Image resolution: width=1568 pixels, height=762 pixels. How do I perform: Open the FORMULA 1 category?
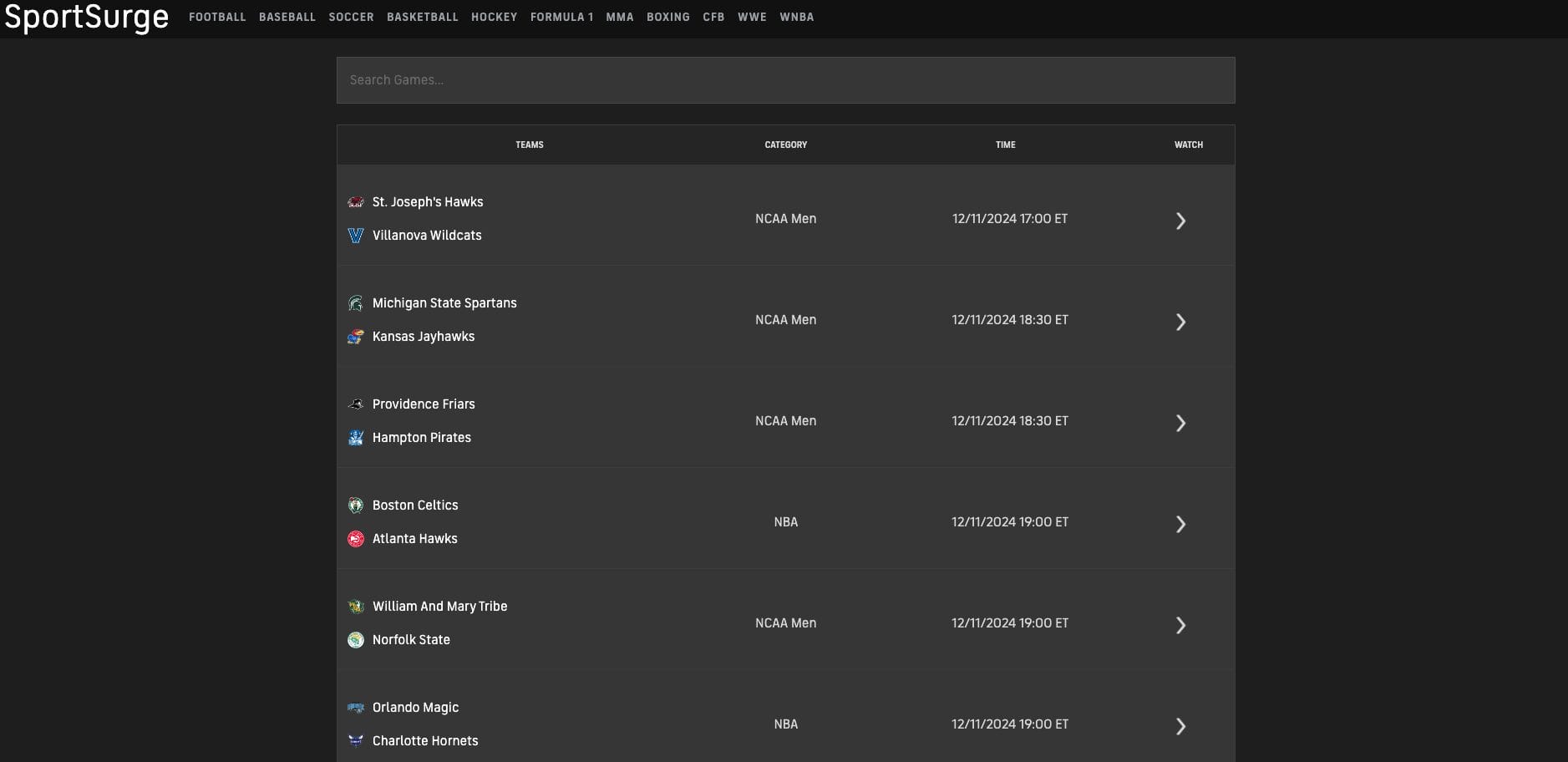tap(562, 17)
